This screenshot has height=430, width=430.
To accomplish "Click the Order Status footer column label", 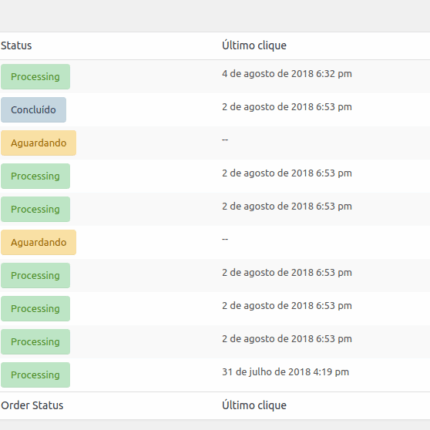I will point(32,405).
